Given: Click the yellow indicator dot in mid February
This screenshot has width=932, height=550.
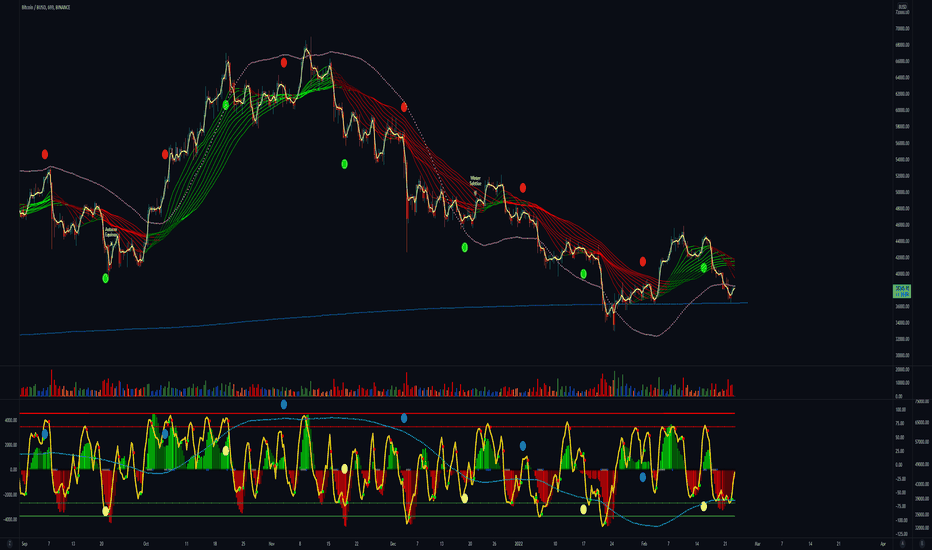Looking at the screenshot, I should click(x=704, y=507).
